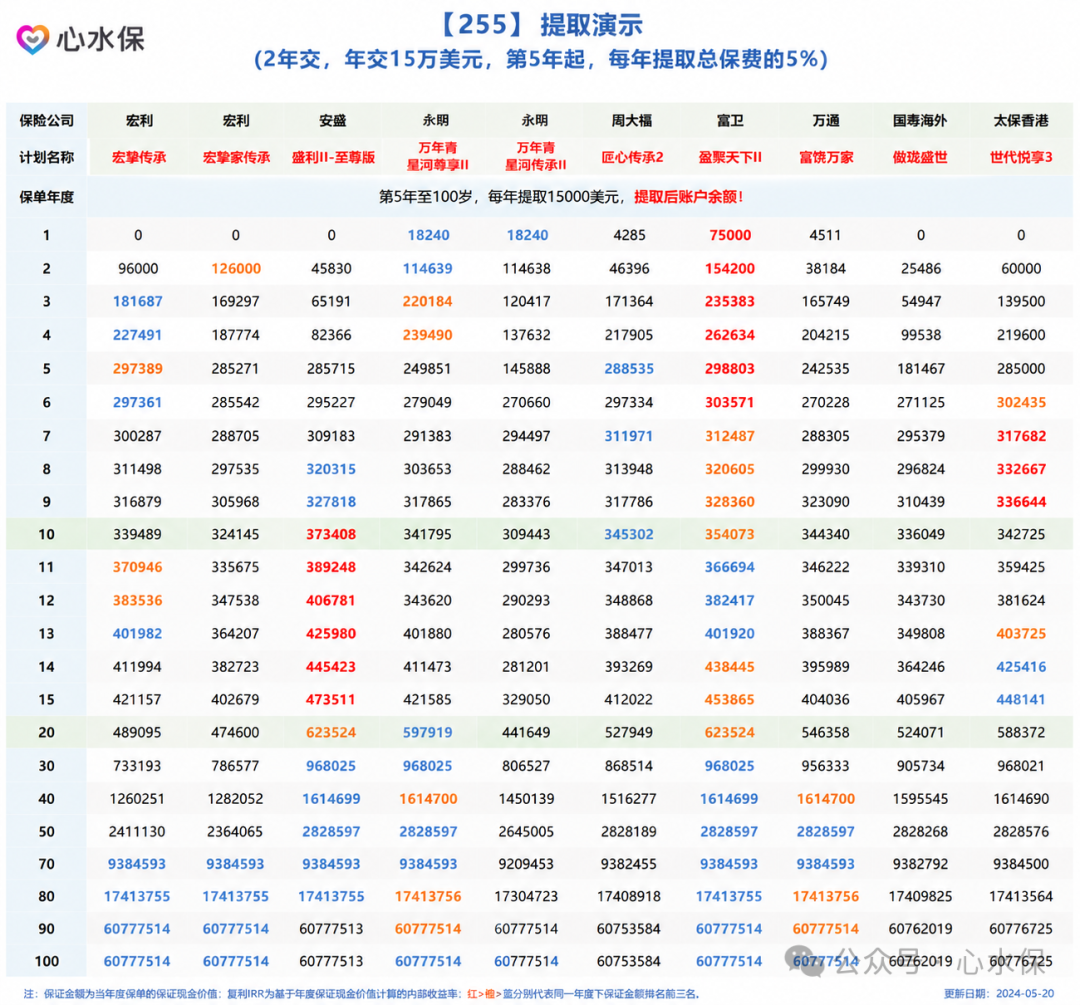
Task: Click the plan name 匠心传承2
Action: tap(632, 157)
